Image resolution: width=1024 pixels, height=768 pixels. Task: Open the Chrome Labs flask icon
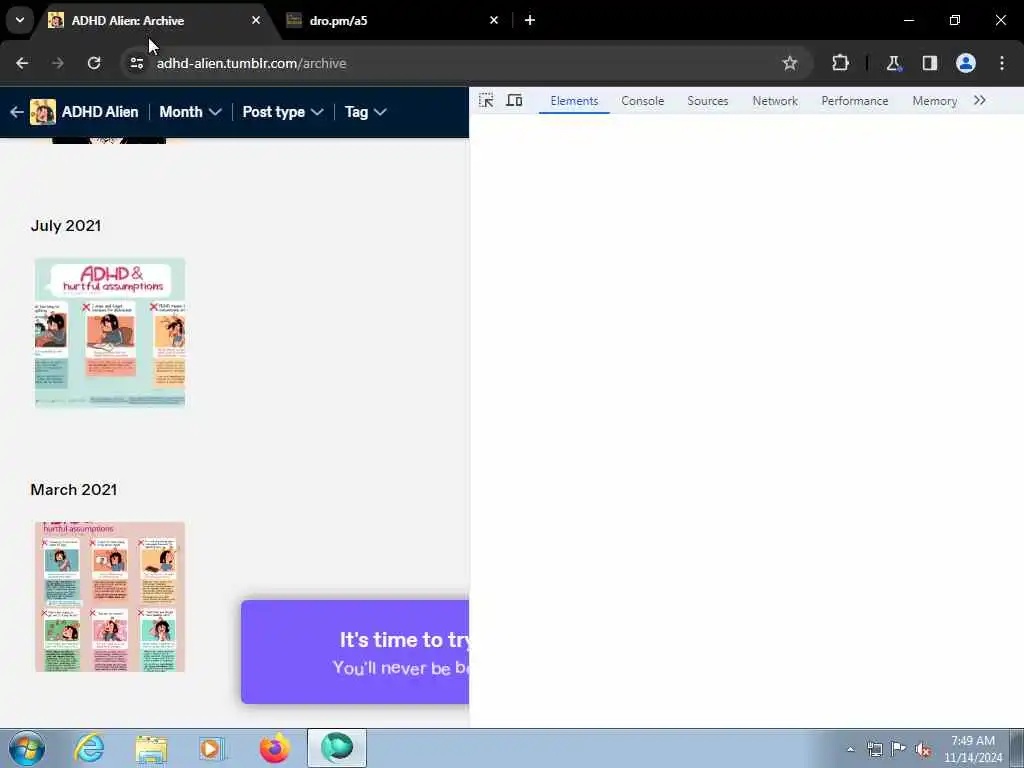pos(893,63)
